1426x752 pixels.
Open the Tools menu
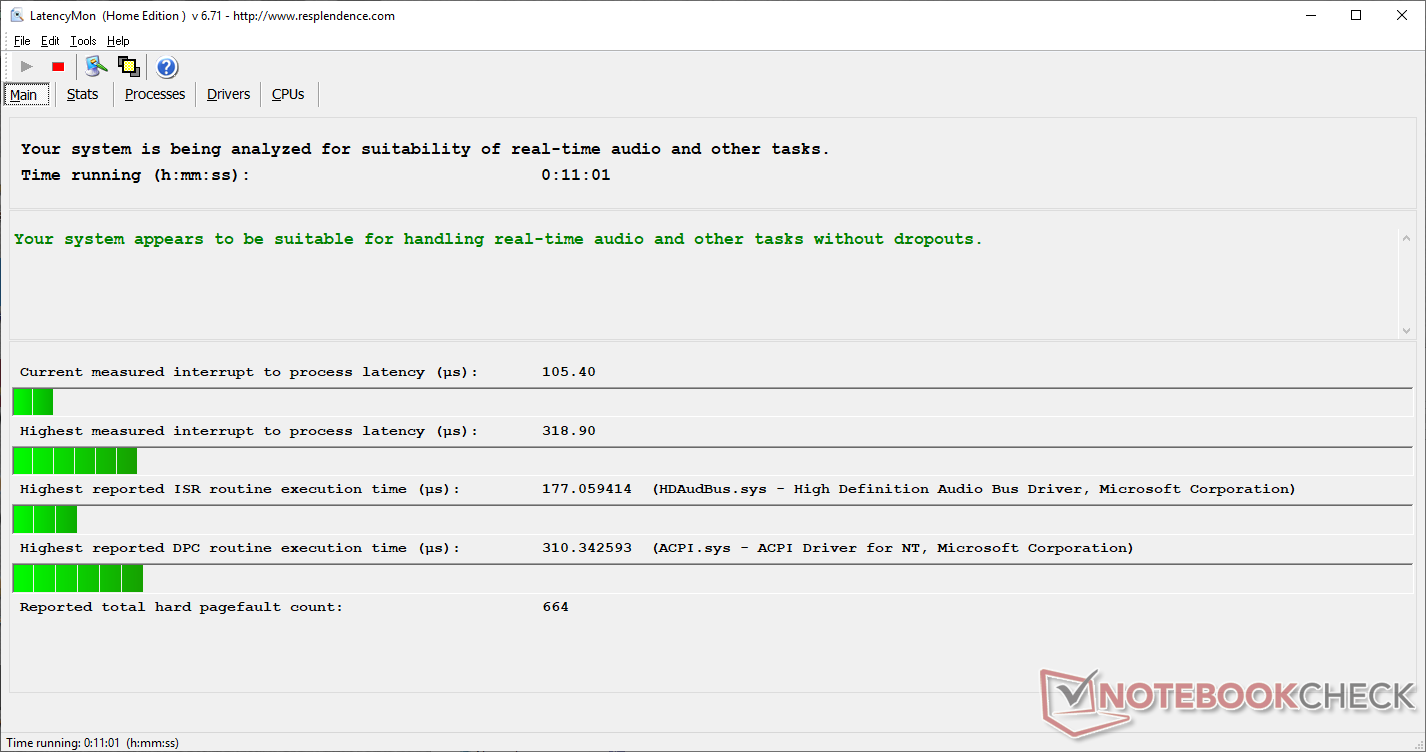click(83, 41)
